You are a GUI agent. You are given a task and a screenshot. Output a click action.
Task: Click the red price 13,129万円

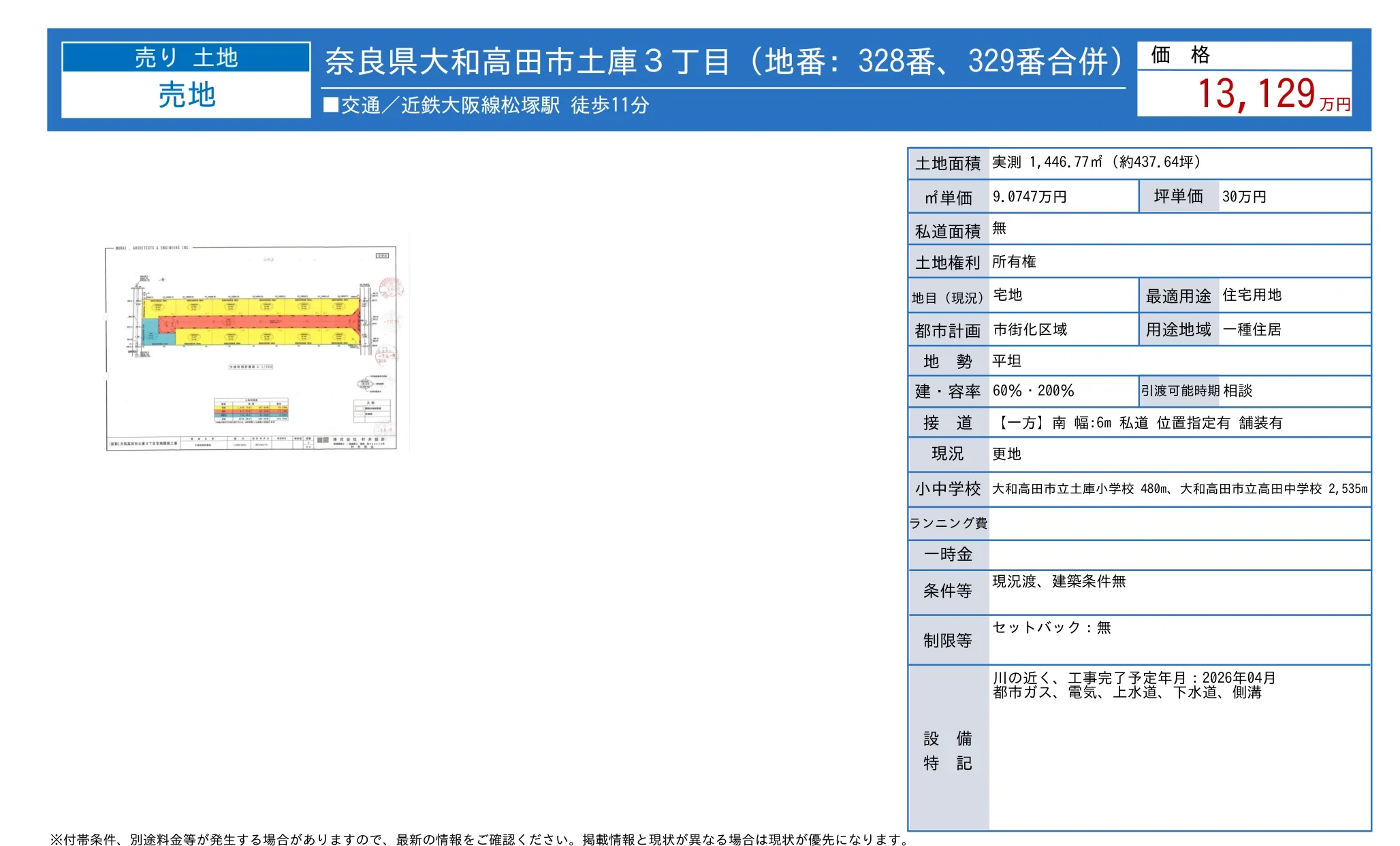click(1273, 94)
